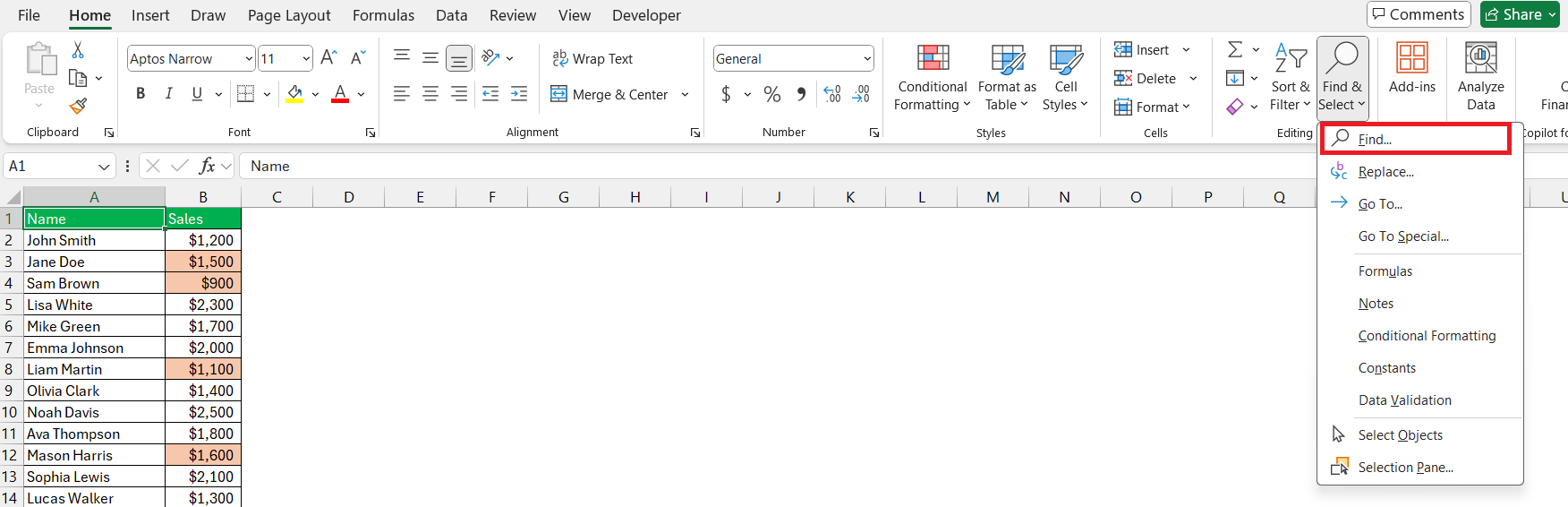
Task: Align text left
Action: click(402, 93)
